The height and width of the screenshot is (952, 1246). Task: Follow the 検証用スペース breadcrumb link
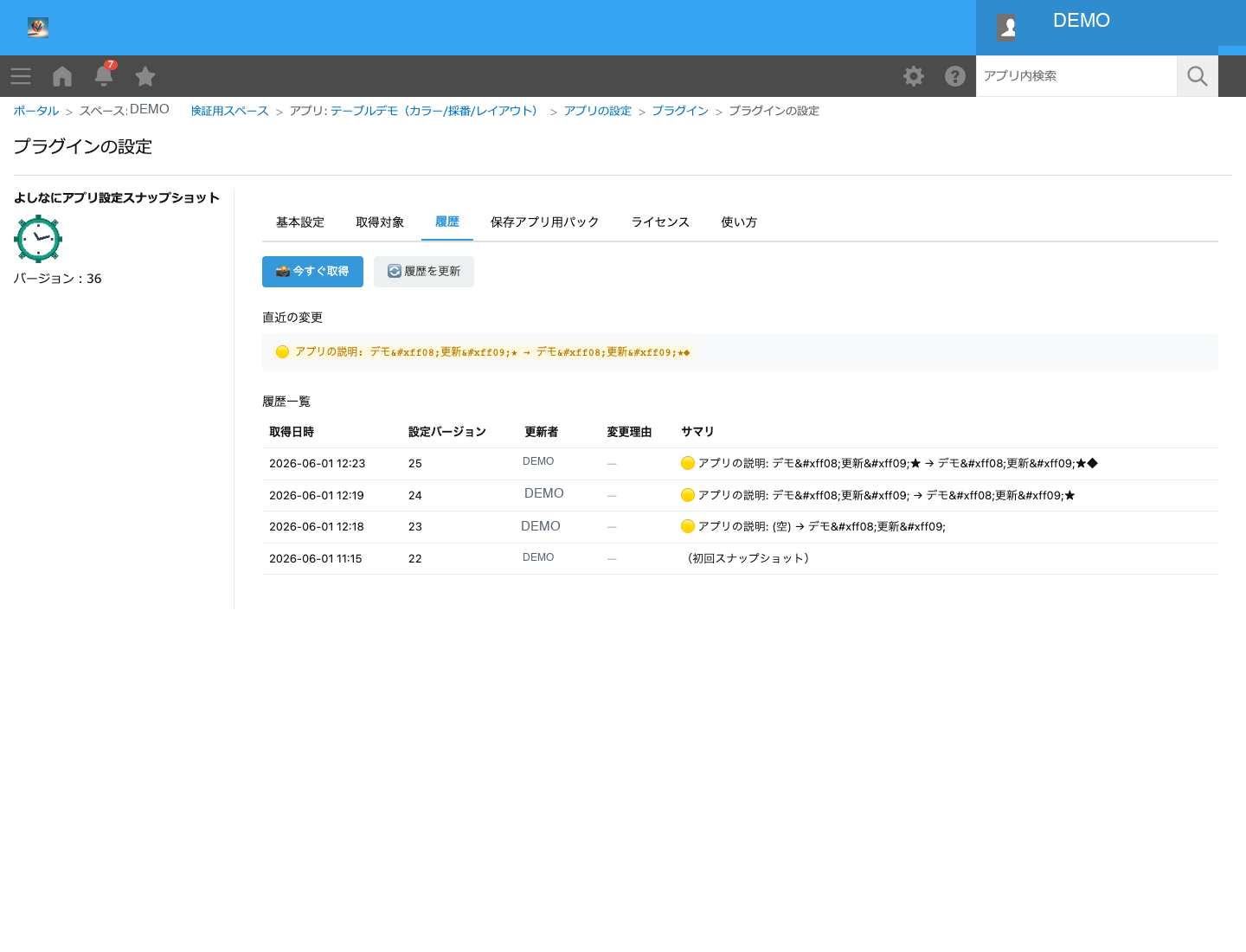[230, 111]
